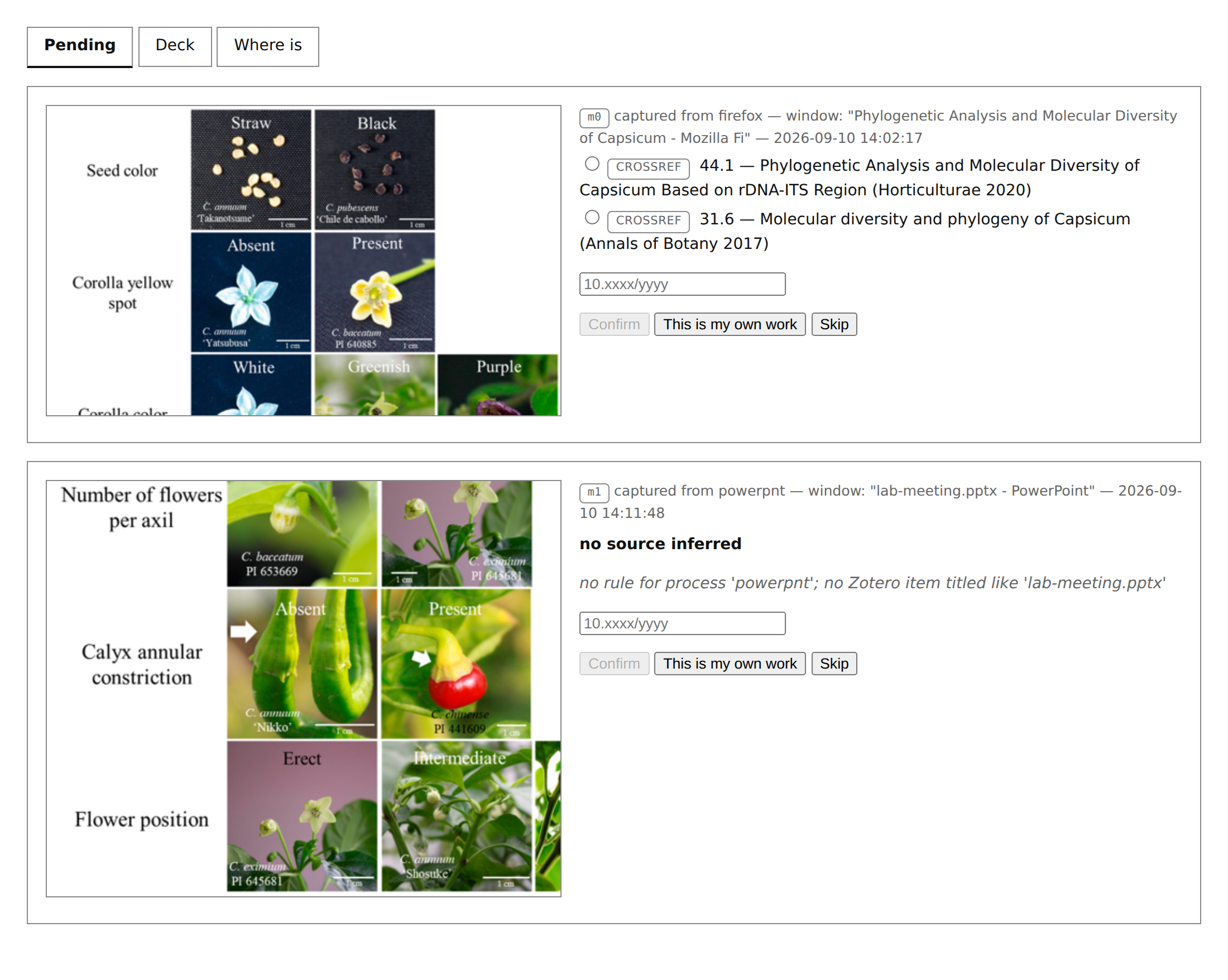Open the seed color capture thumbnail
The image size is (1228, 980).
304,261
